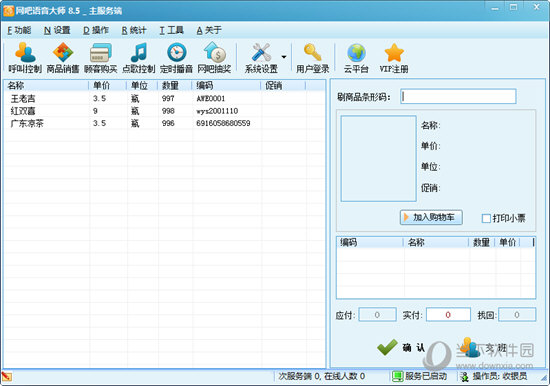
Task: Click cart list 名称 header
Action: (x=436, y=242)
